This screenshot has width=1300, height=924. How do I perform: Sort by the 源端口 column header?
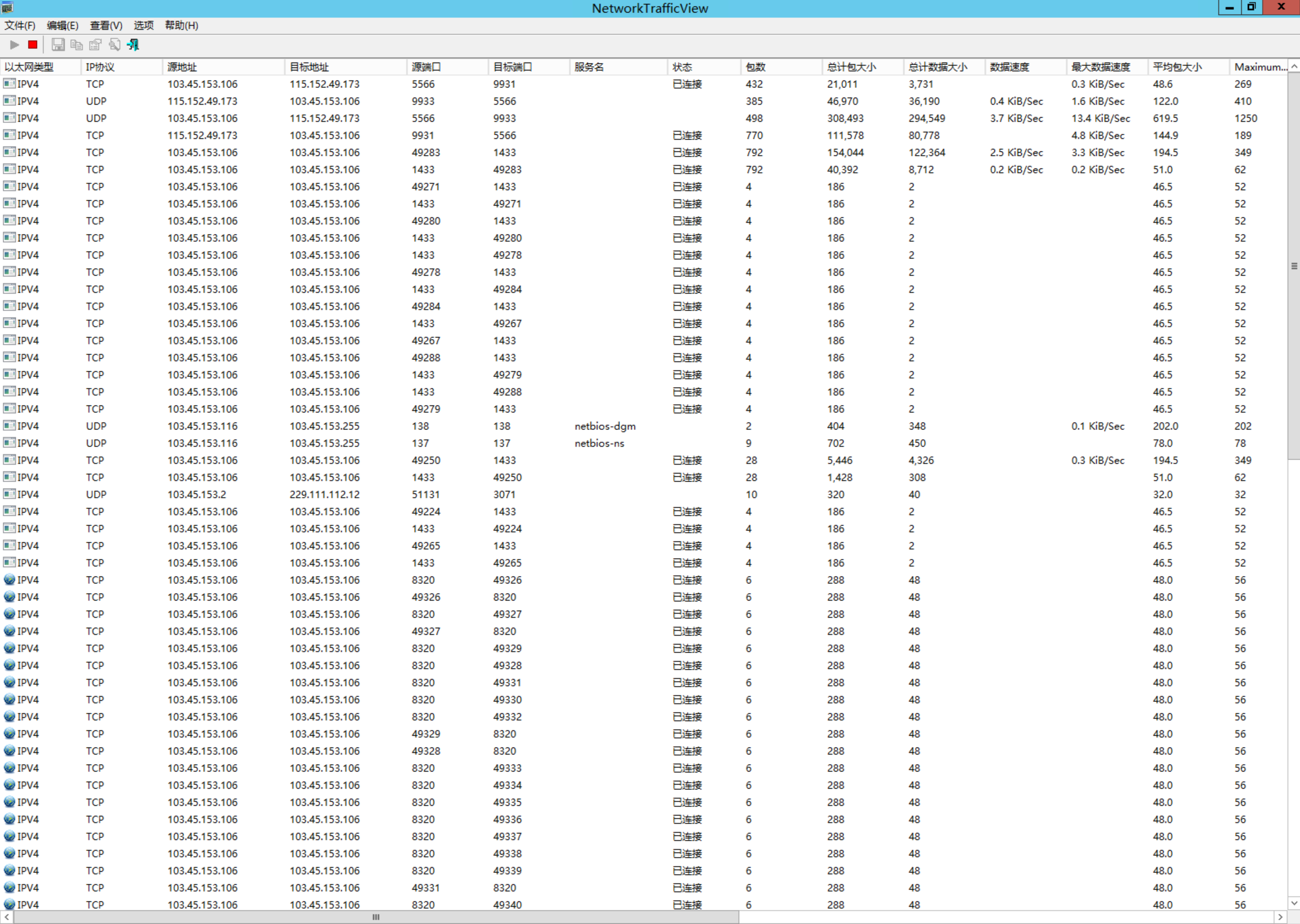448,67
